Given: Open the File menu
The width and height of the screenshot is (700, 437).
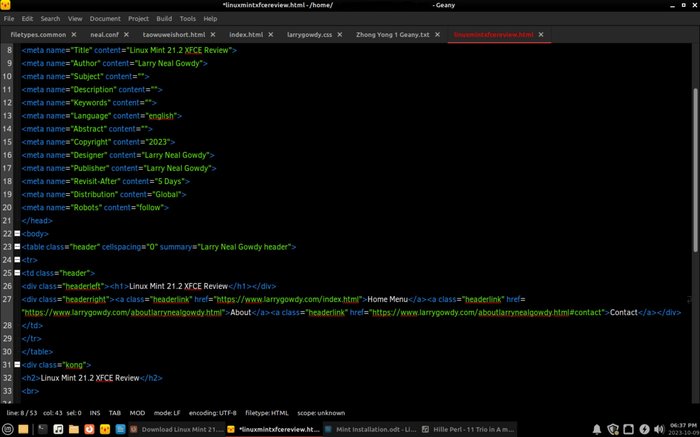Looking at the screenshot, I should point(9,19).
